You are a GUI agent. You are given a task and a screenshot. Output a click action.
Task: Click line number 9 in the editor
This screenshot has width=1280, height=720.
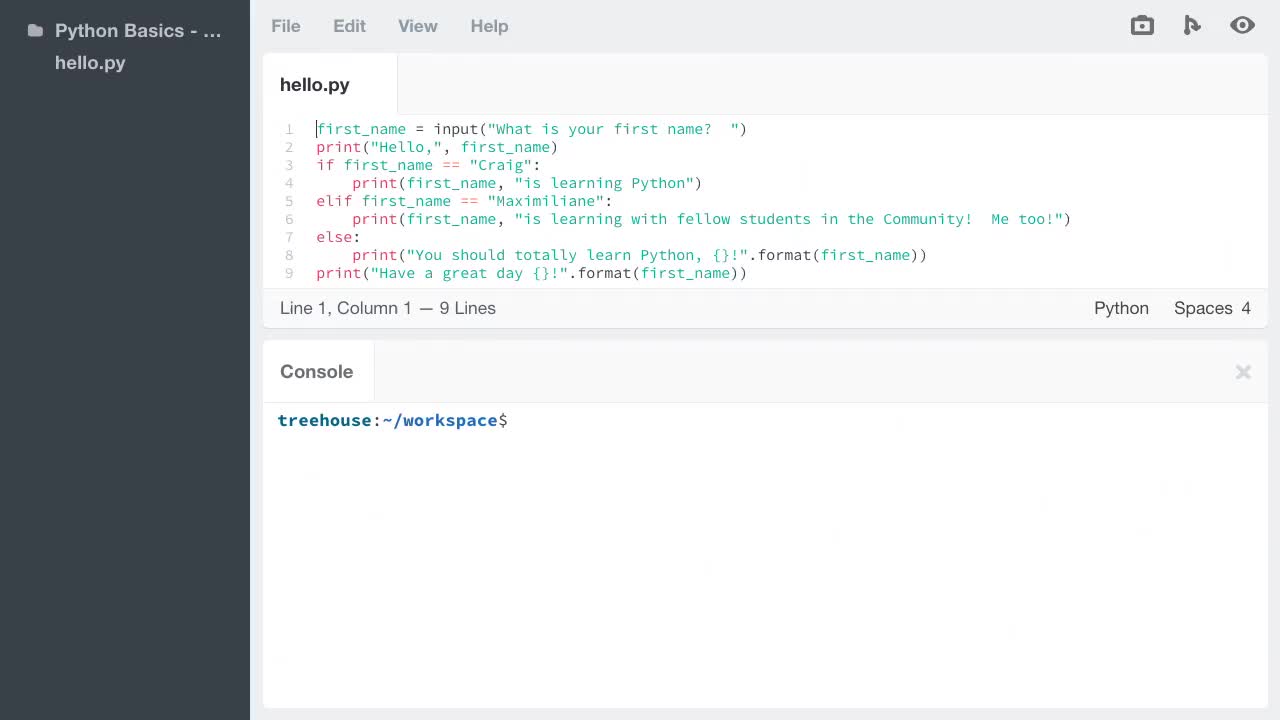click(x=289, y=273)
